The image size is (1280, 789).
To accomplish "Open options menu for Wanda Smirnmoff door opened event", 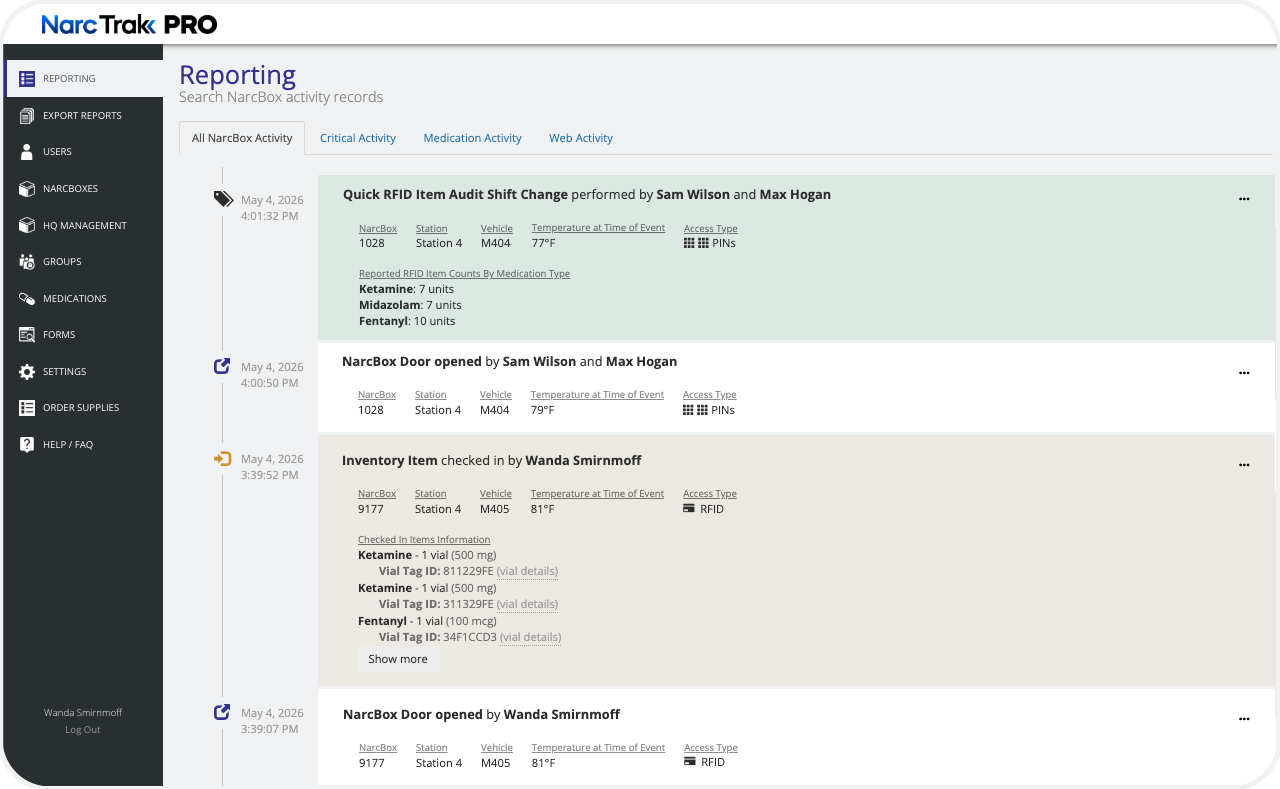I will coord(1244,719).
